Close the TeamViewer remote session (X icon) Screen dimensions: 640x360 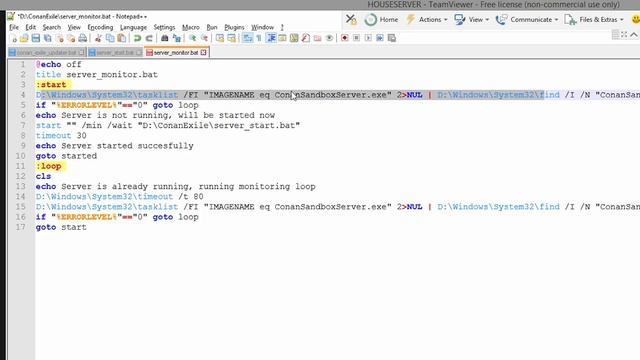[351, 19]
